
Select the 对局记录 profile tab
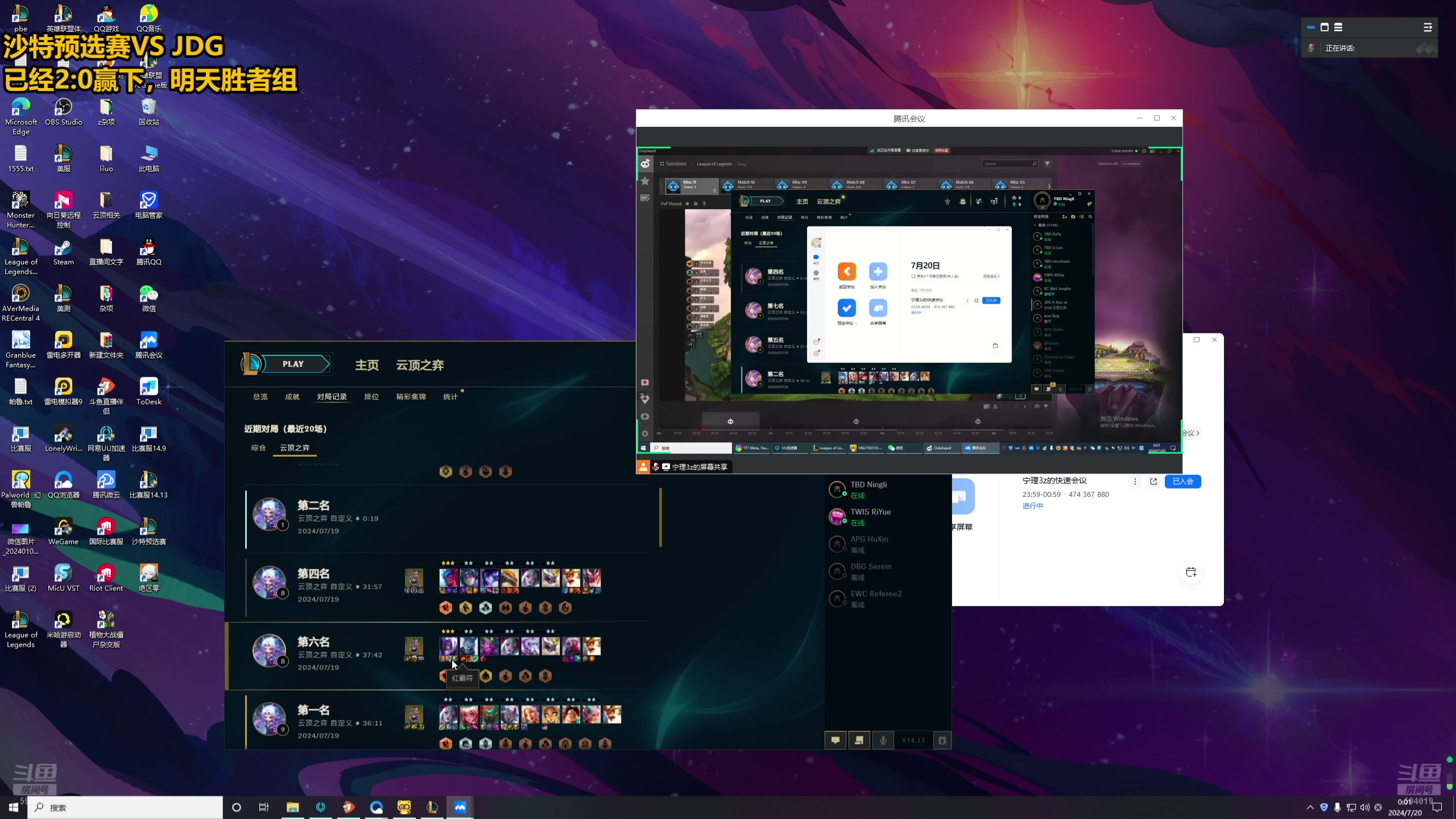[332, 396]
